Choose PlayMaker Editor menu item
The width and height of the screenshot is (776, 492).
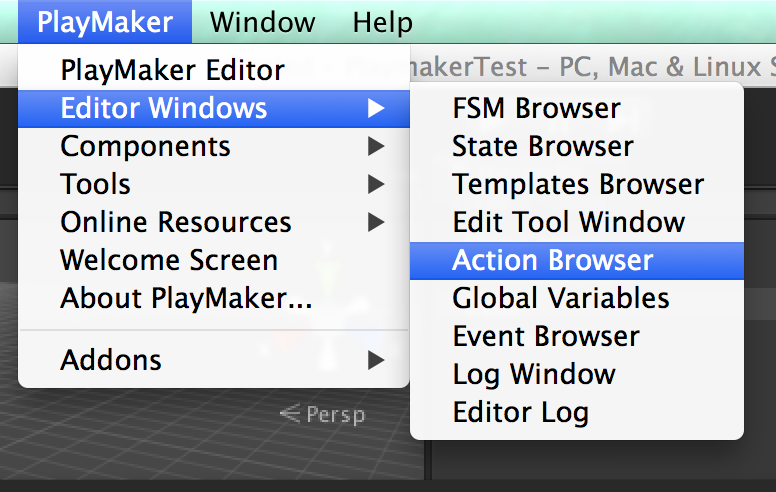pyautogui.click(x=214, y=70)
